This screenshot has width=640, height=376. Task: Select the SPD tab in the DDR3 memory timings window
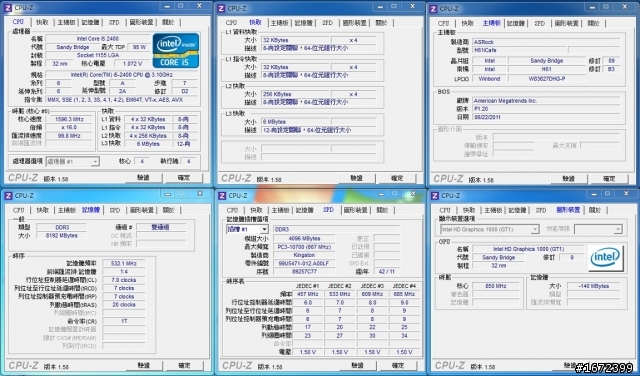coord(115,210)
